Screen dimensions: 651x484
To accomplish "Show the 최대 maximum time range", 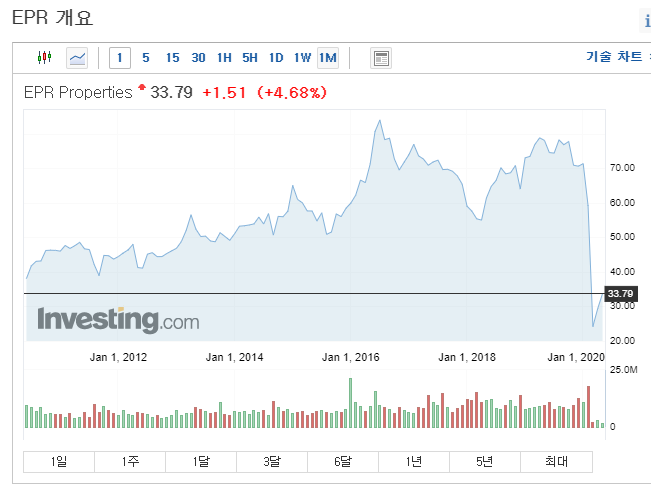I will [556, 462].
